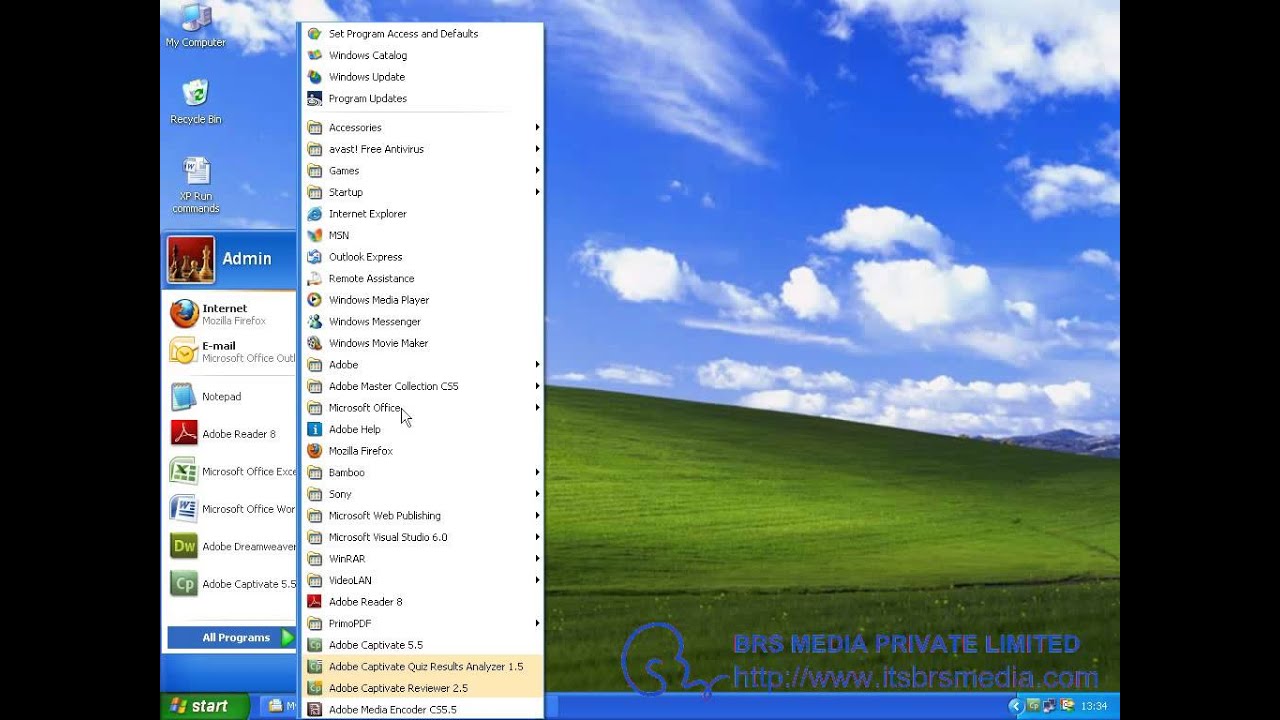The image size is (1280, 720).
Task: Open My Computer desktop icon
Action: (196, 25)
